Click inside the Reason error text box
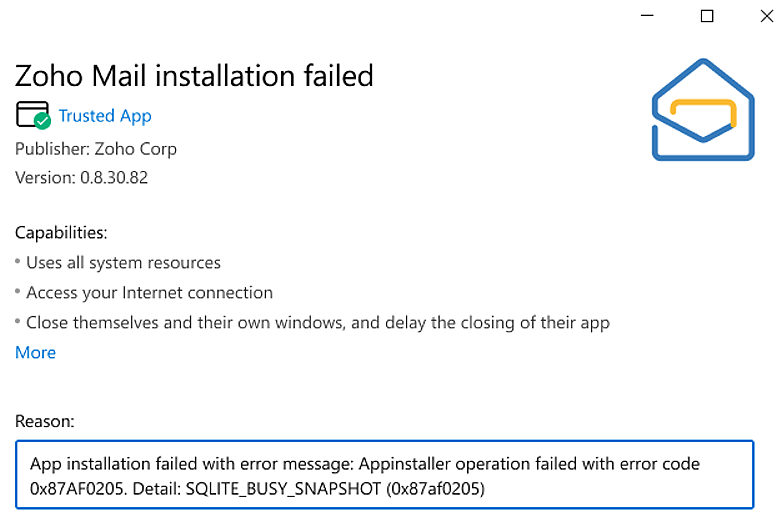Image resolution: width=780 pixels, height=518 pixels. [384, 476]
